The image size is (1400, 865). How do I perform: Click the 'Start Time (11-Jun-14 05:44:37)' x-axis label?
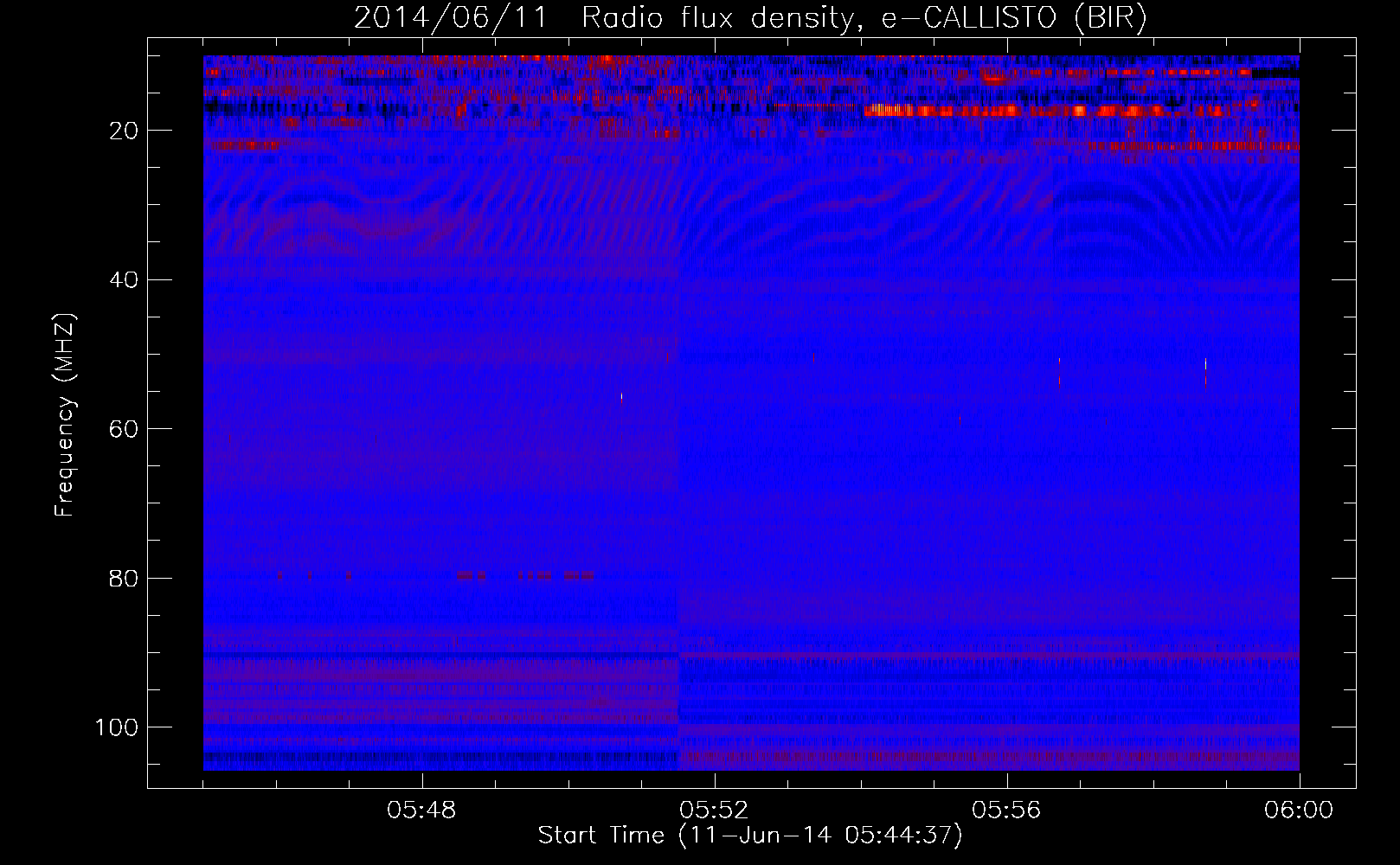(750, 836)
